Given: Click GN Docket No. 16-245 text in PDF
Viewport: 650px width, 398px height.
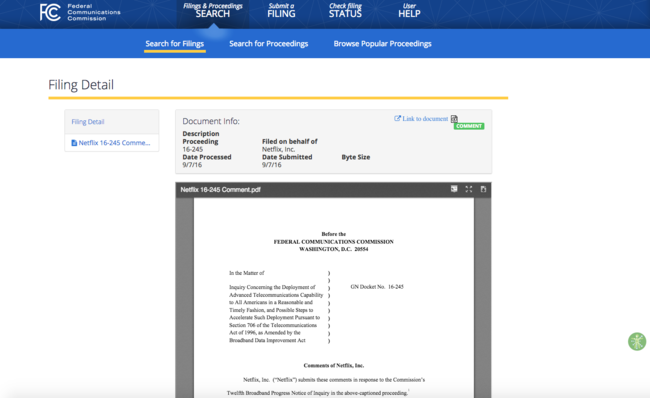Looking at the screenshot, I should pyautogui.click(x=377, y=286).
